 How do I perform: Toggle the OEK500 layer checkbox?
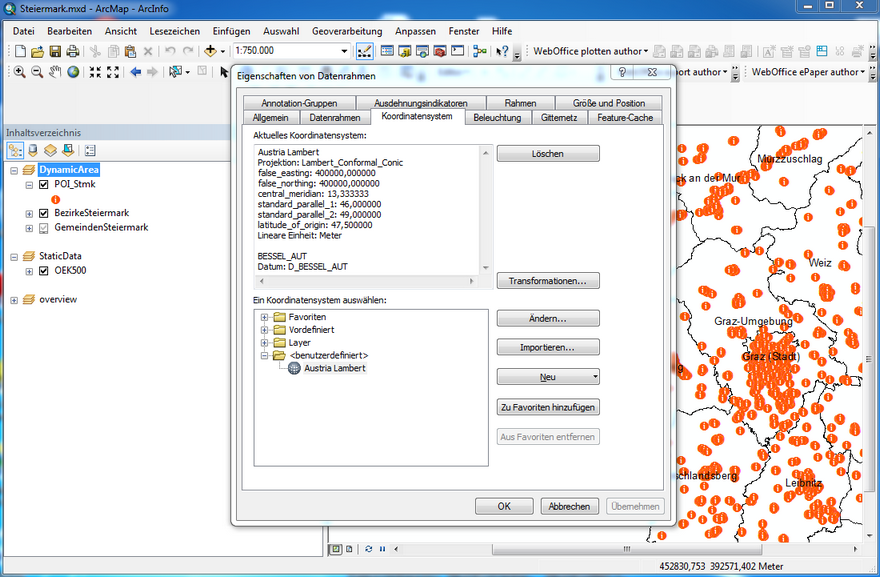(x=43, y=270)
